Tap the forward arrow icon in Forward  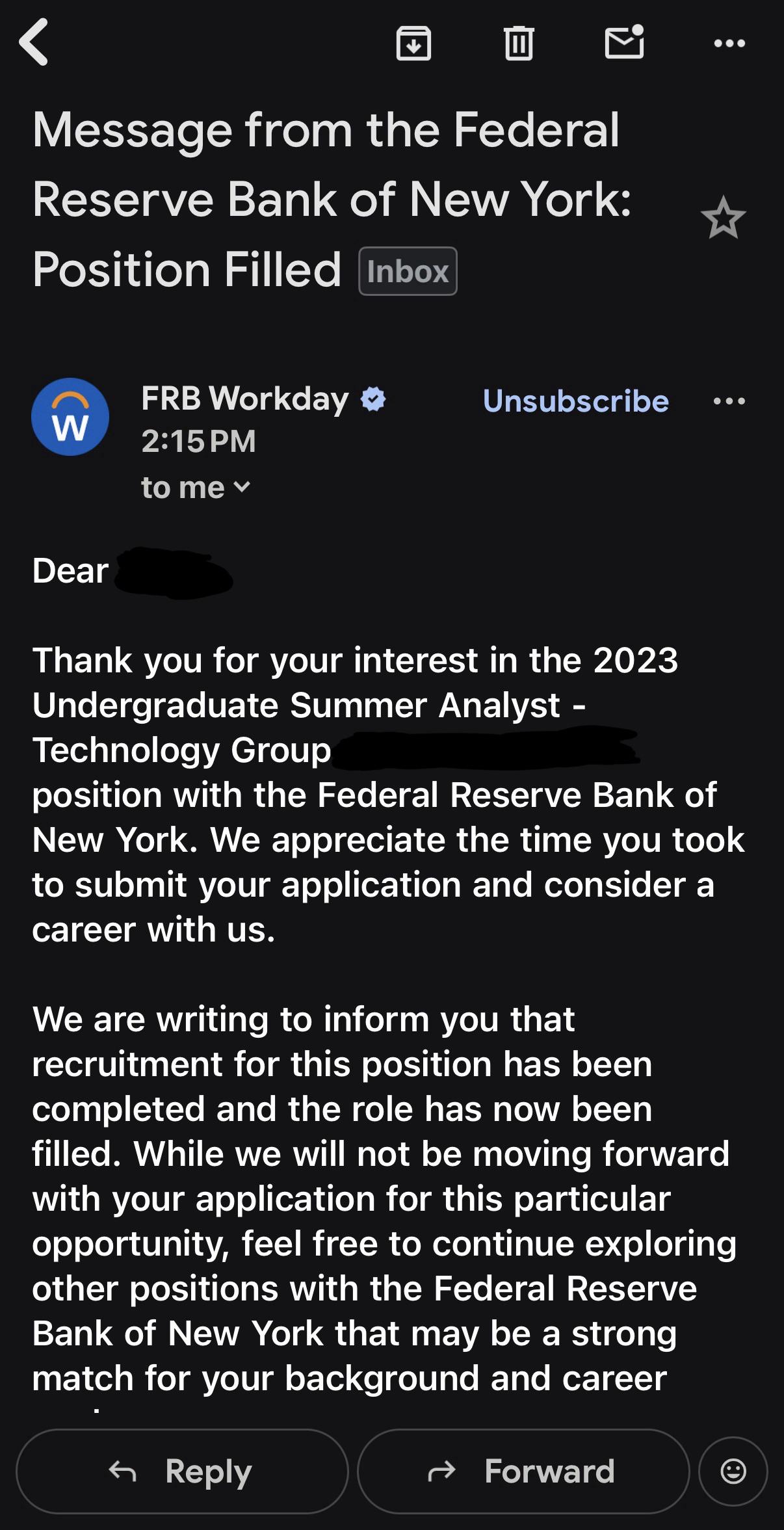pyautogui.click(x=442, y=1471)
